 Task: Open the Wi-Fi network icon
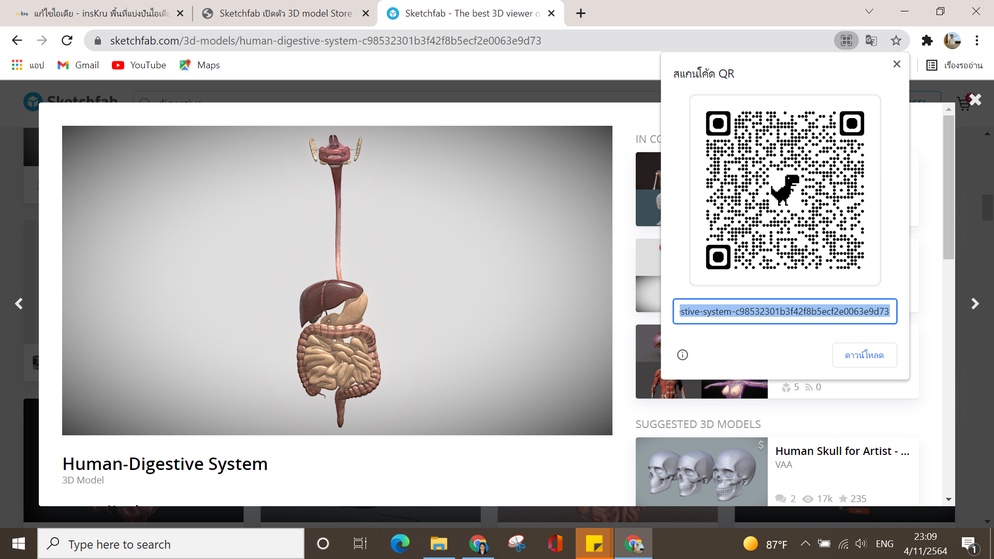click(843, 544)
